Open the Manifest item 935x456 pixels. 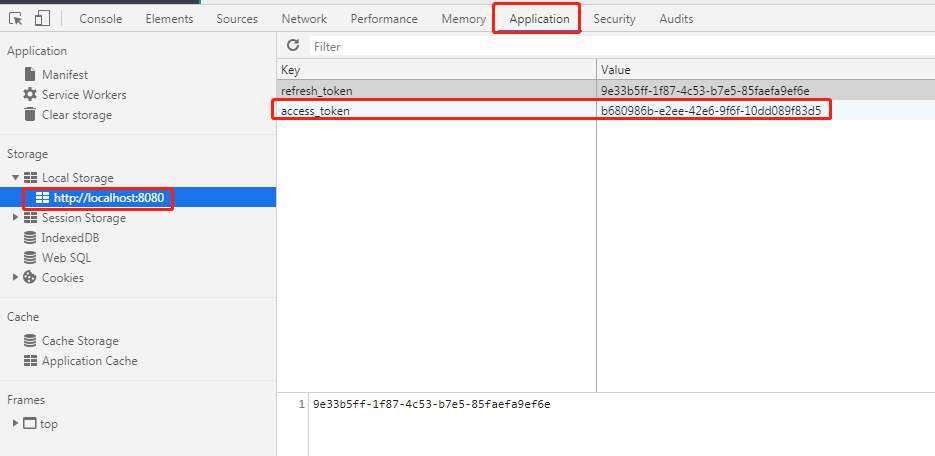click(64, 75)
